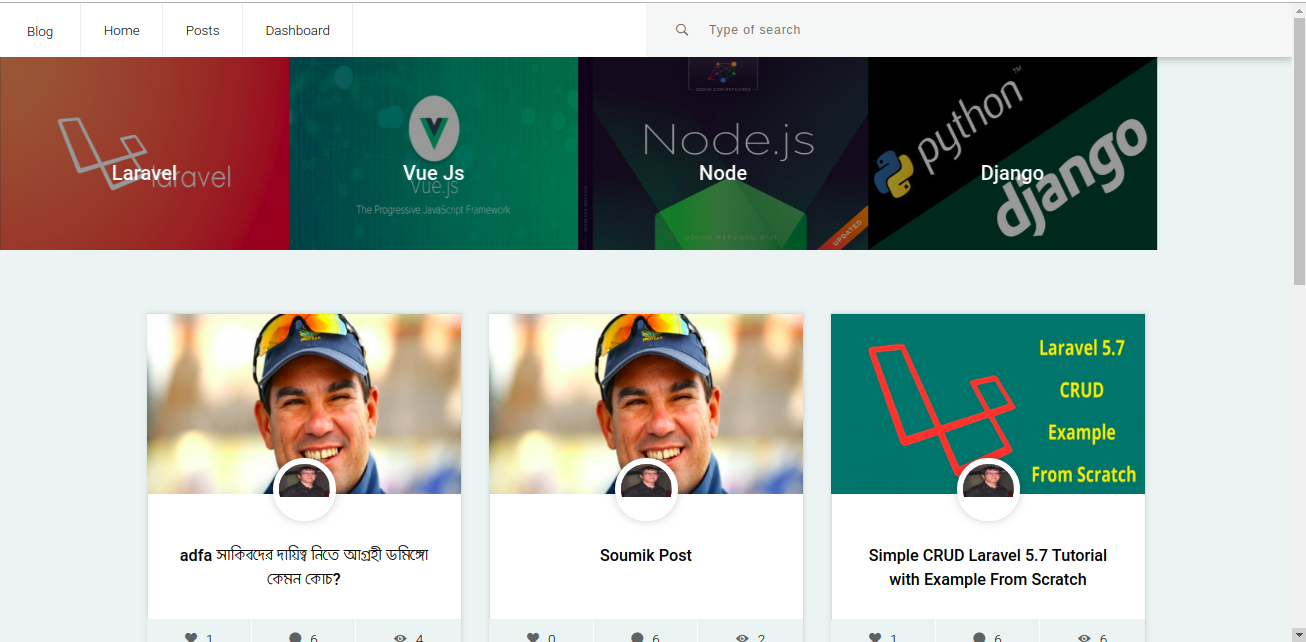Go to the Home nav item
Viewport: 1306px width, 642px height.
[122, 30]
